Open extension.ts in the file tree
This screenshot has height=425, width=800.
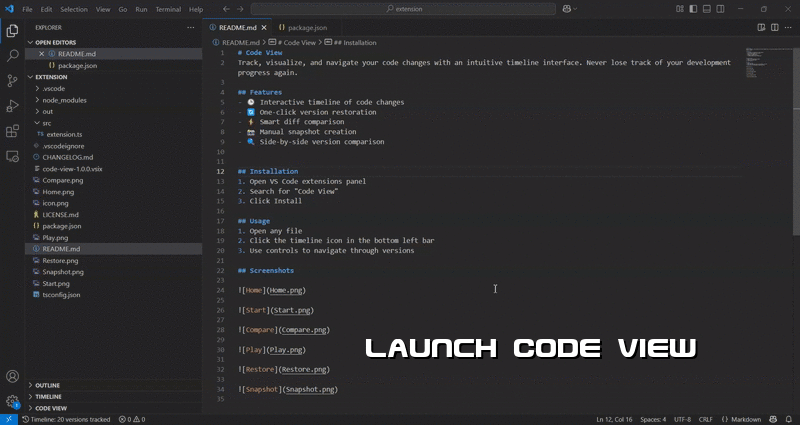coord(114,134)
